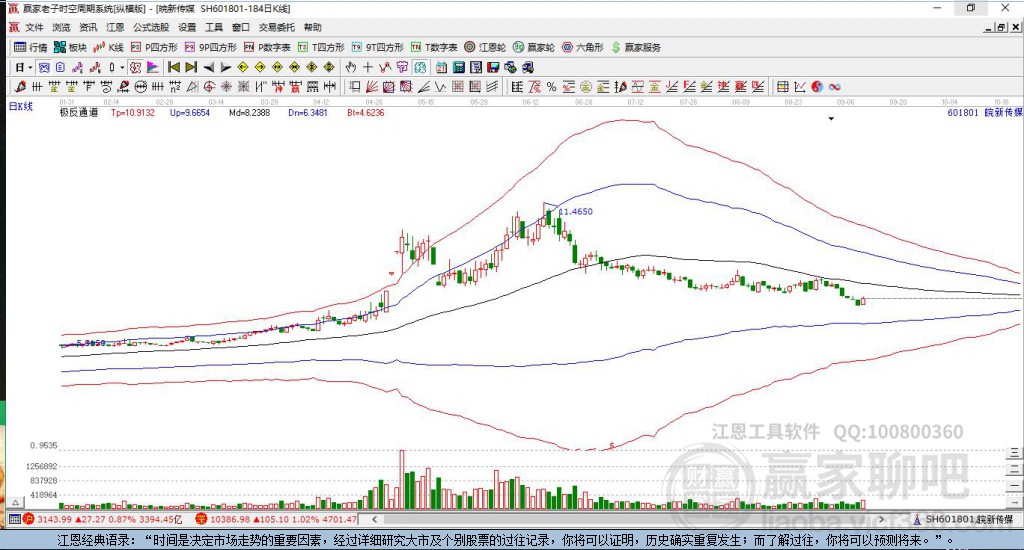Screen dimensions: 1024x550
Task: Step chart backward with black left arrow
Action: [208, 67]
